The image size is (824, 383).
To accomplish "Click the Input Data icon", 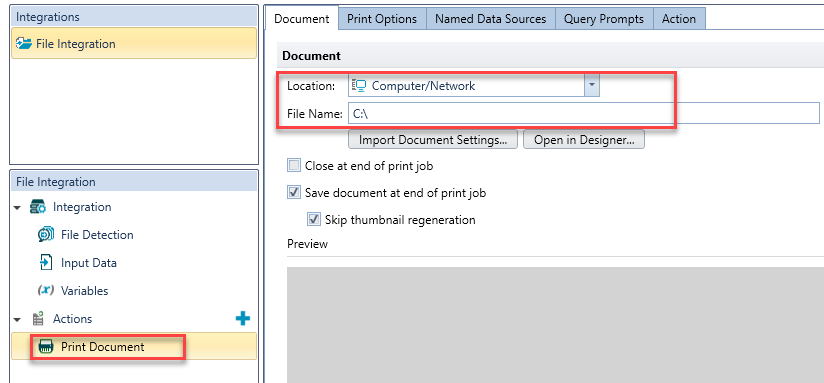I will 46,263.
